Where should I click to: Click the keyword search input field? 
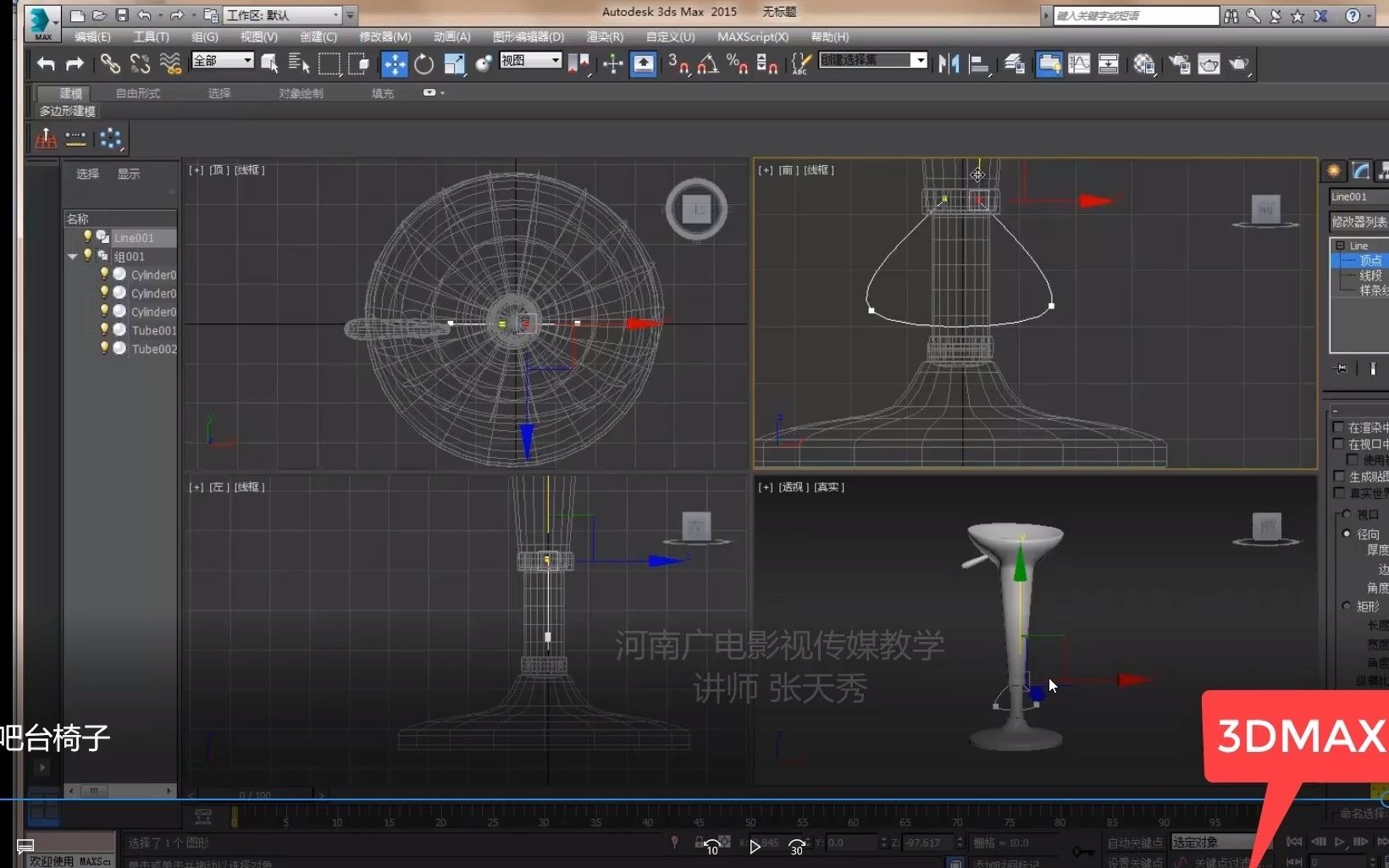[x=1135, y=15]
